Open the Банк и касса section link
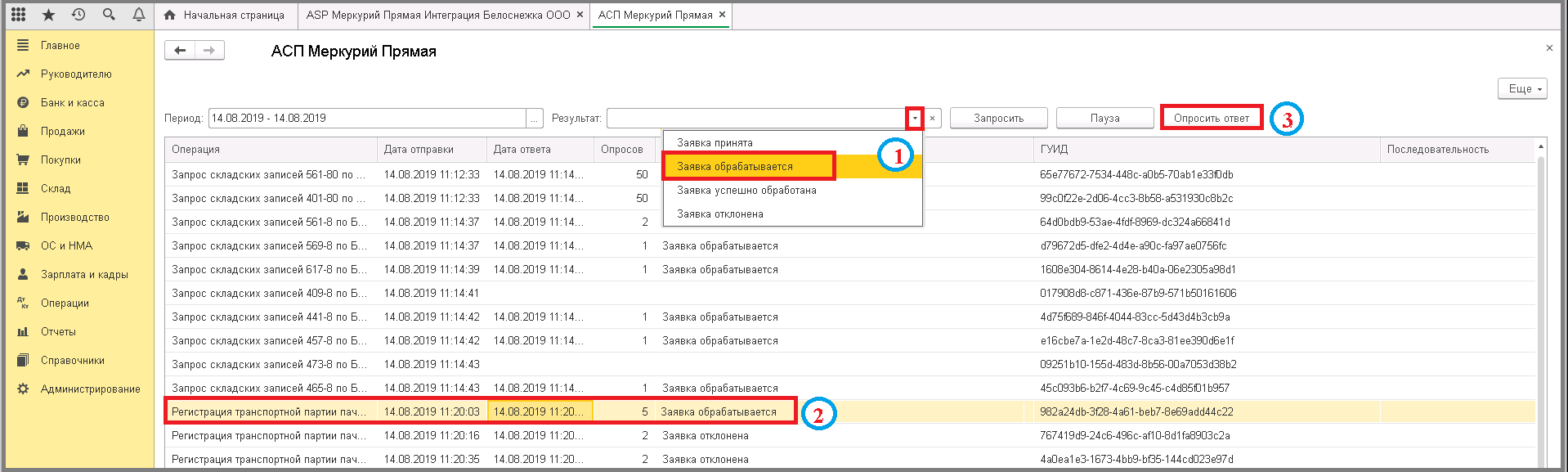This screenshot has height=472, width=1568. tap(73, 102)
